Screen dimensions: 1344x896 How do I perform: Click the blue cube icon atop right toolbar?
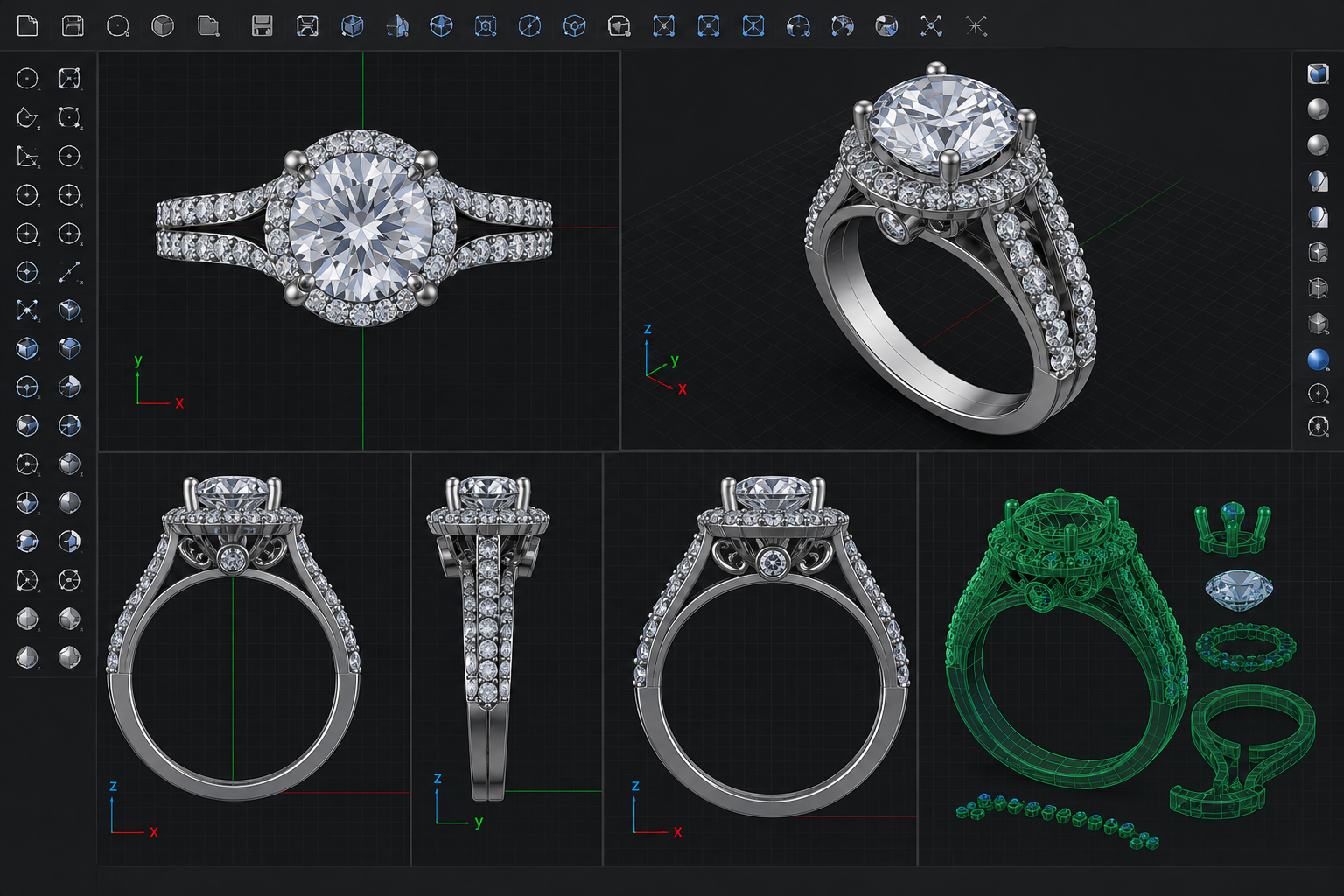click(x=1318, y=73)
